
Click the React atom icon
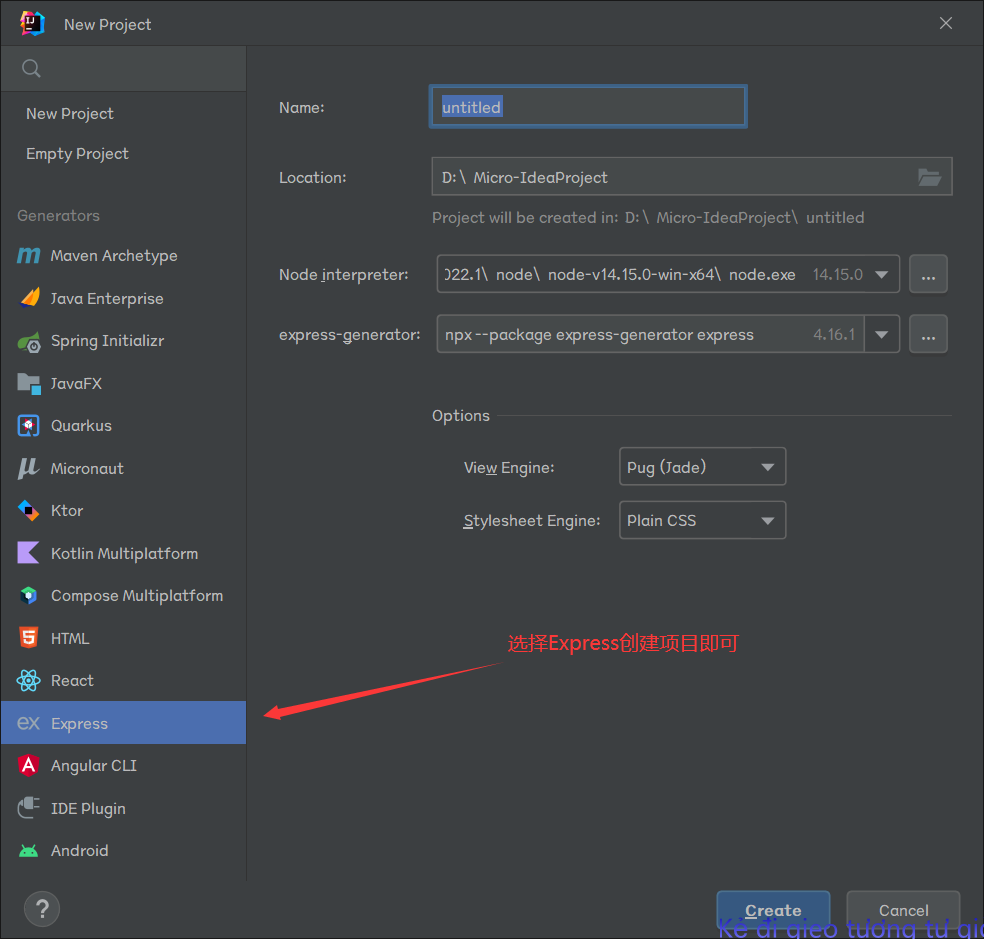[28, 680]
